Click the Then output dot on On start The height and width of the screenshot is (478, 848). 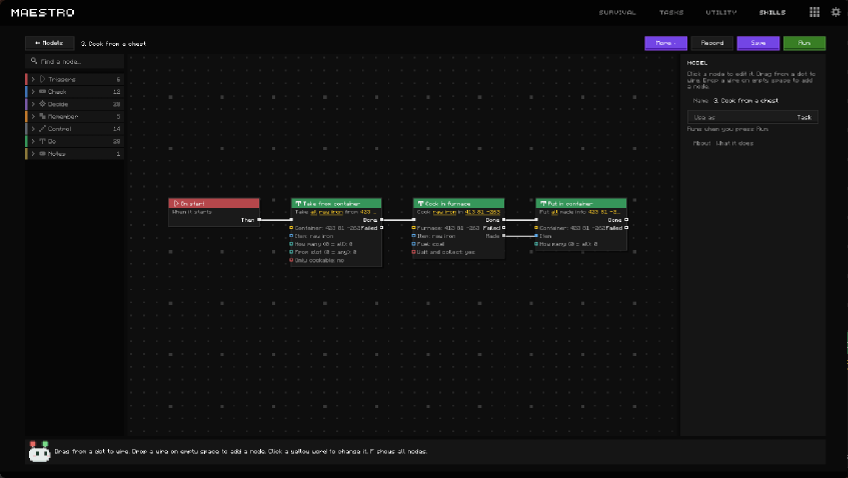[259, 220]
